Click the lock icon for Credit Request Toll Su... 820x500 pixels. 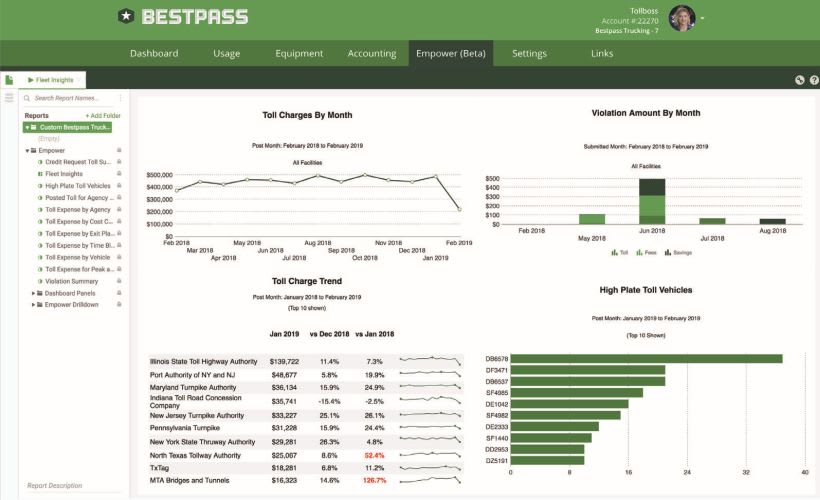[x=119, y=162]
